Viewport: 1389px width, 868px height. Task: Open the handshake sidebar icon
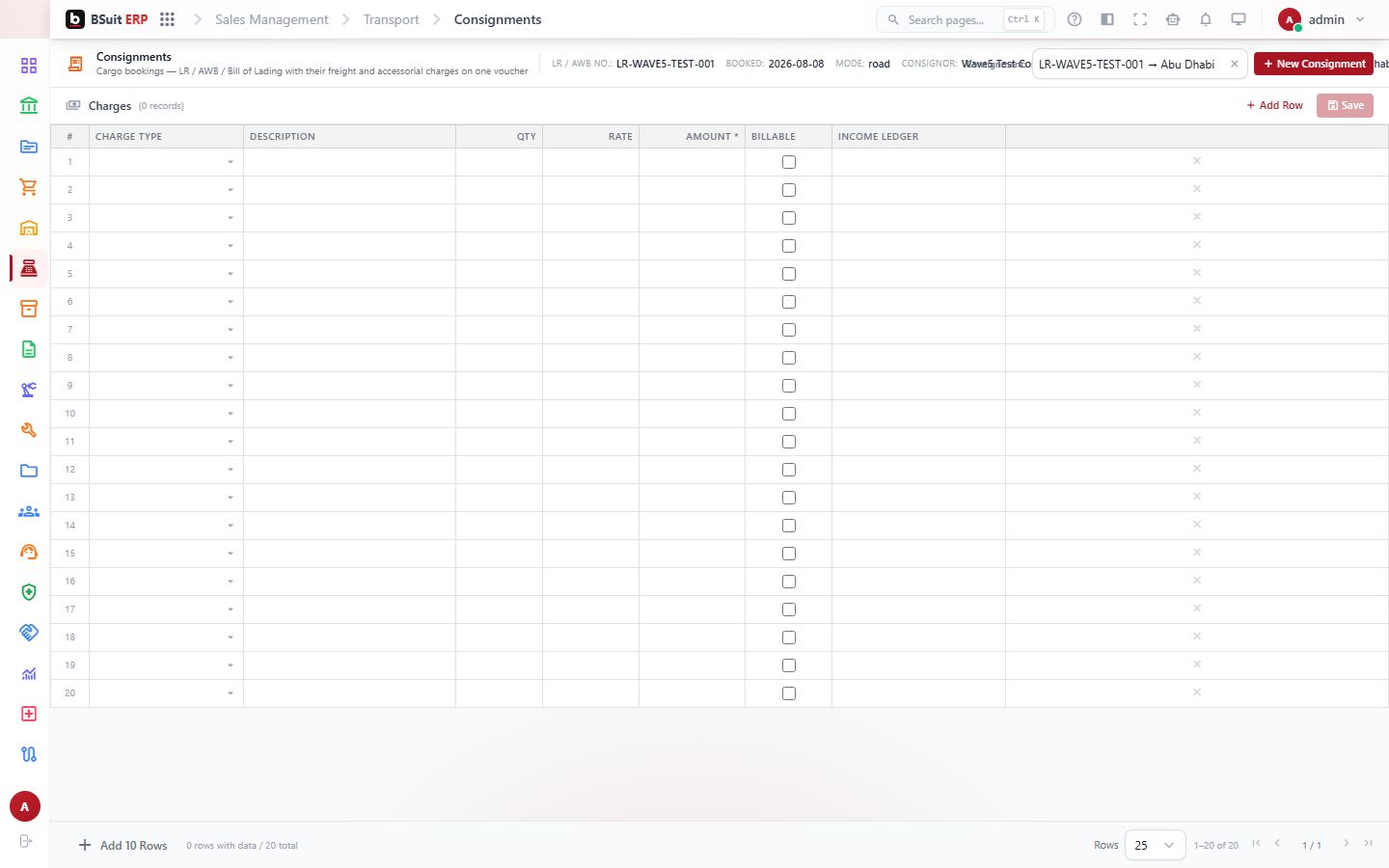29,633
